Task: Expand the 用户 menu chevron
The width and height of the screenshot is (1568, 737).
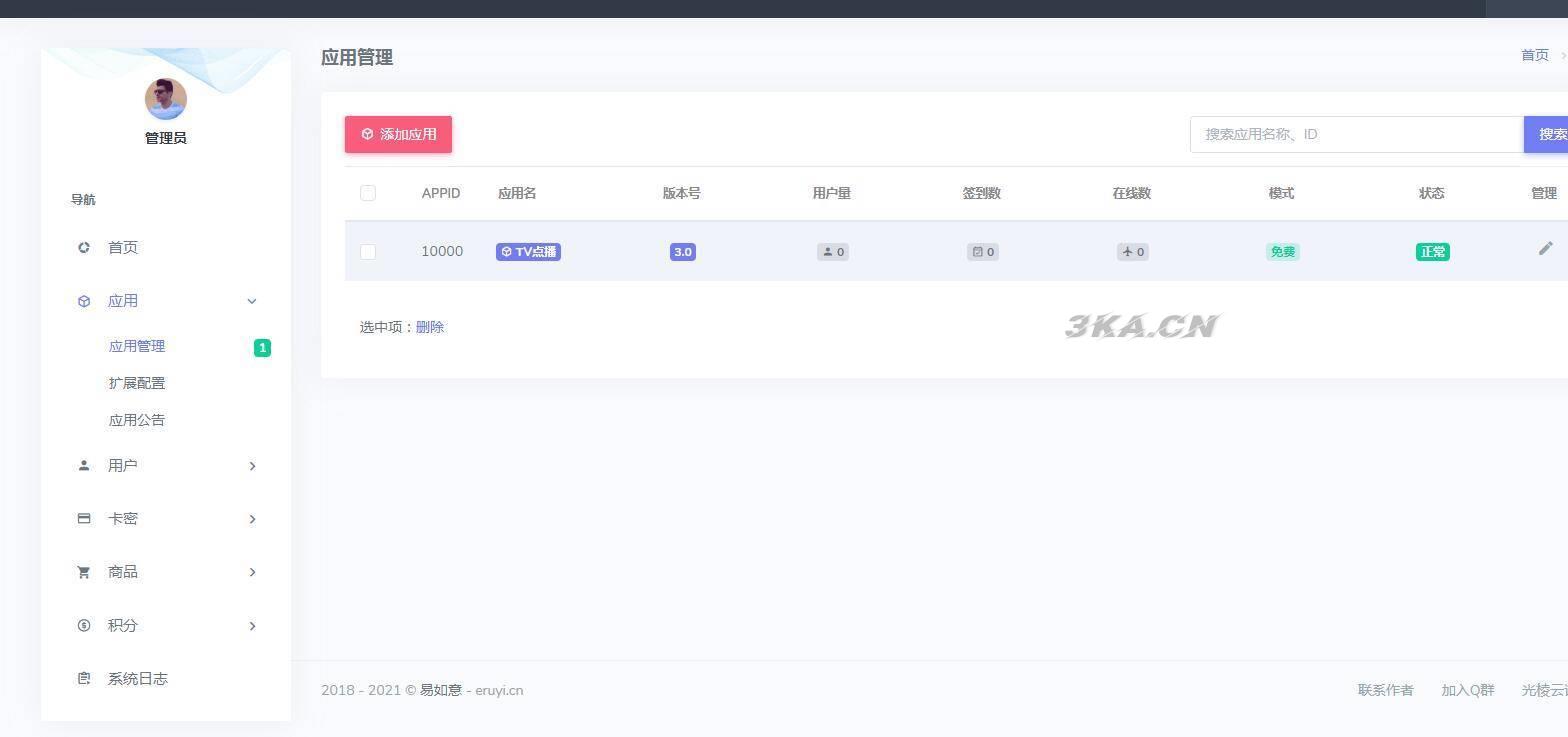Action: (252, 466)
